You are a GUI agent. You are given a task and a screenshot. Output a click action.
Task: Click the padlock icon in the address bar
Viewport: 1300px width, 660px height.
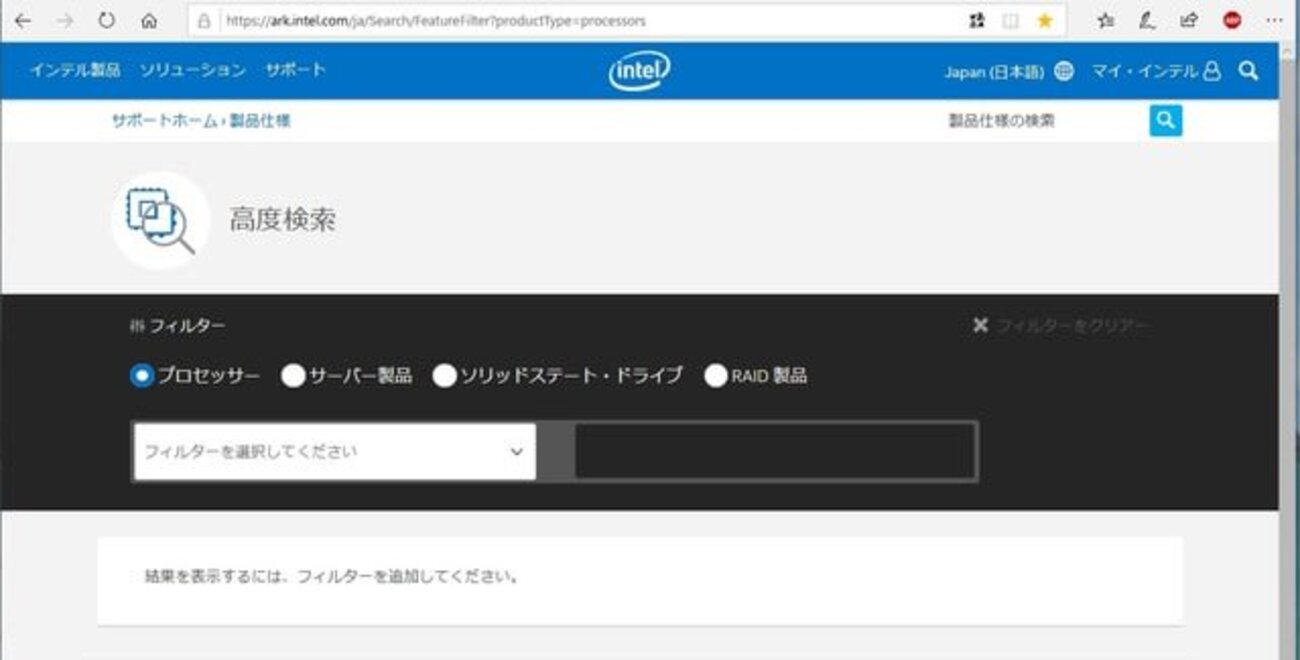(204, 20)
